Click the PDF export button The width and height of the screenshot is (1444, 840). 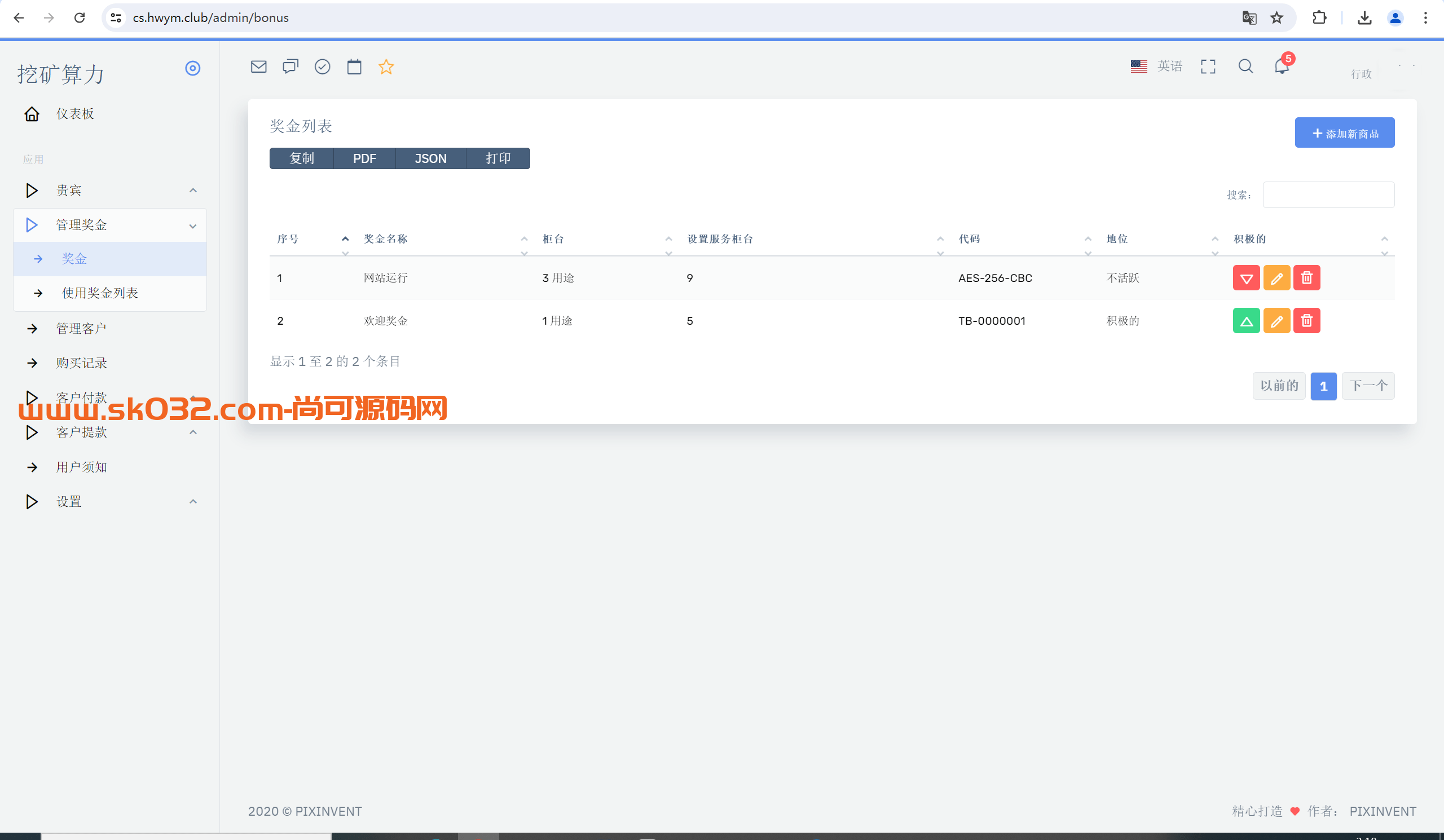pos(364,158)
